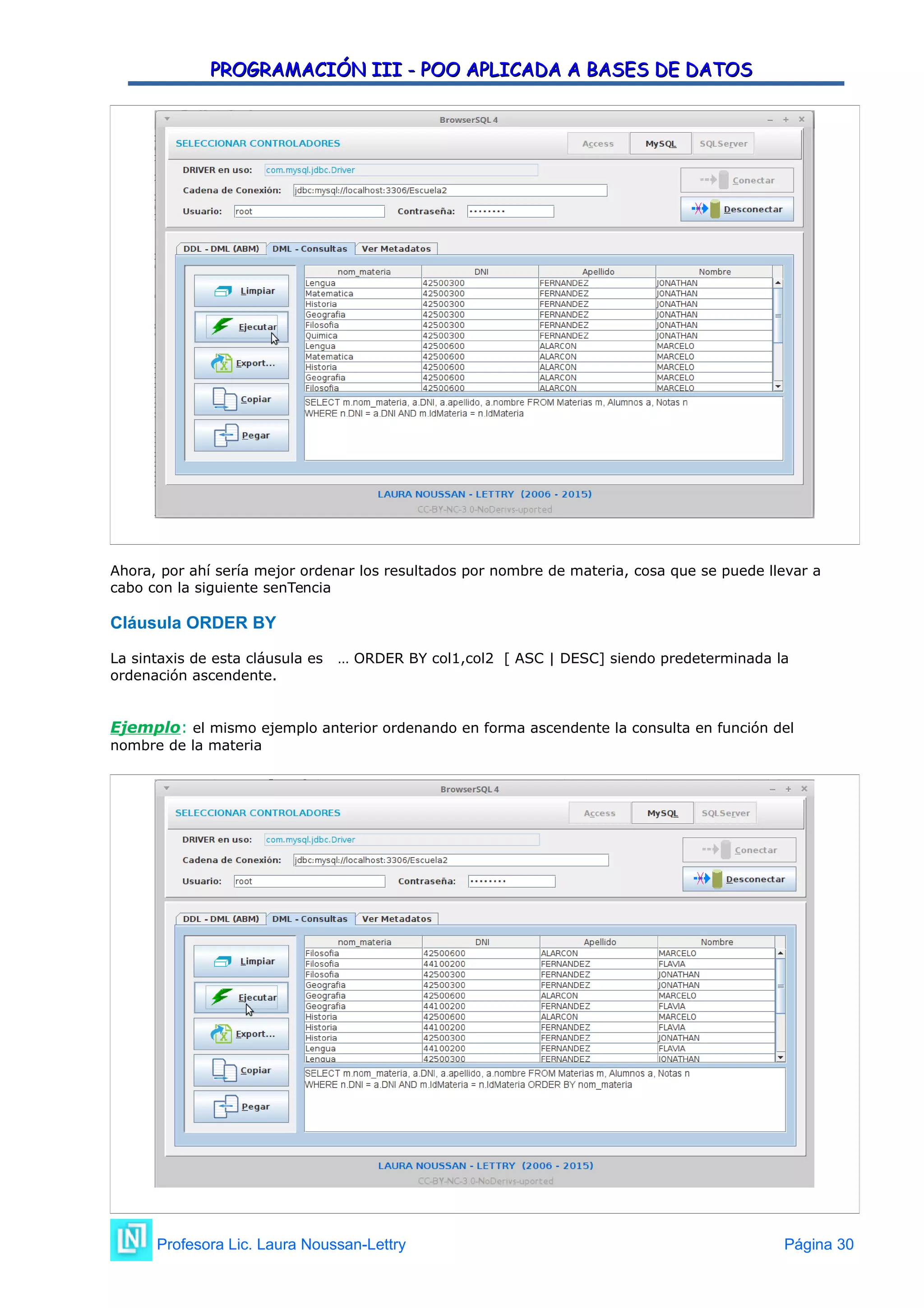The image size is (924, 1308).
Task: Switch to Ver Metadatos tab in upper window
Action: pyautogui.click(x=396, y=249)
